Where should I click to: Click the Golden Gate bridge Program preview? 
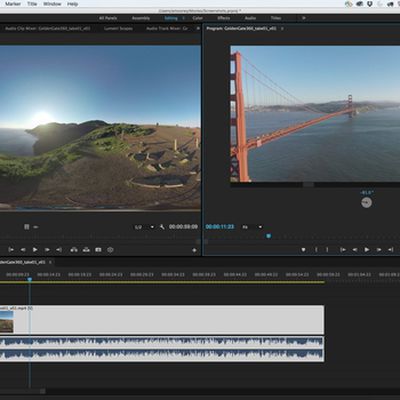315,114
